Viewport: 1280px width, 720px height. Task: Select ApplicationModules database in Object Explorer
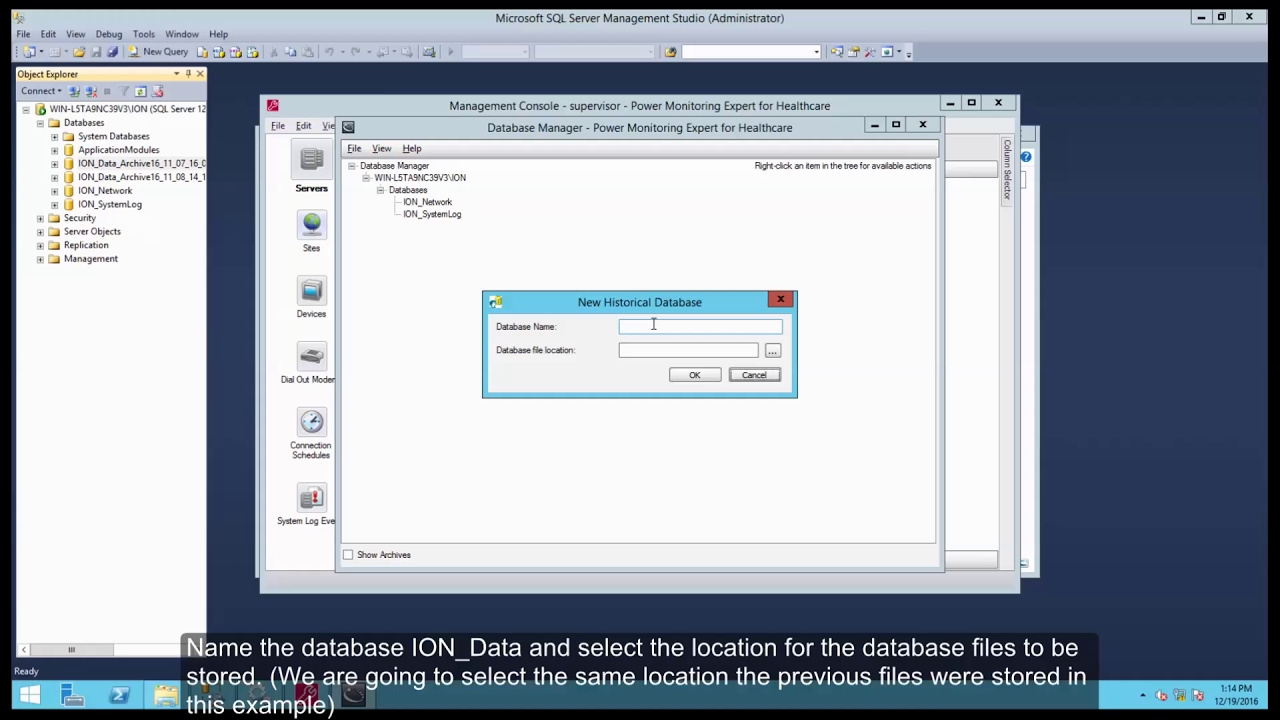118,150
